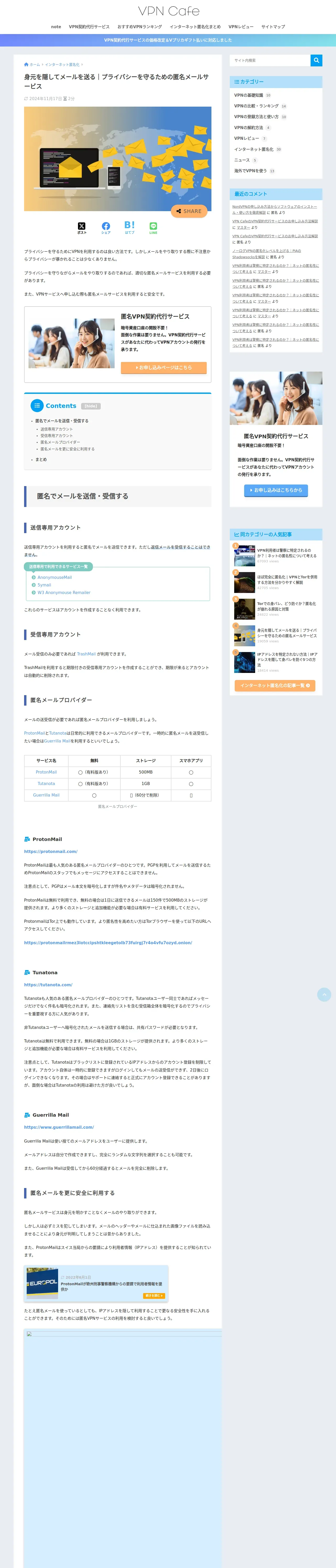336x1568 pixels.
Task: Bookmark on Hatena (はてブ) icon
Action: [x=129, y=228]
